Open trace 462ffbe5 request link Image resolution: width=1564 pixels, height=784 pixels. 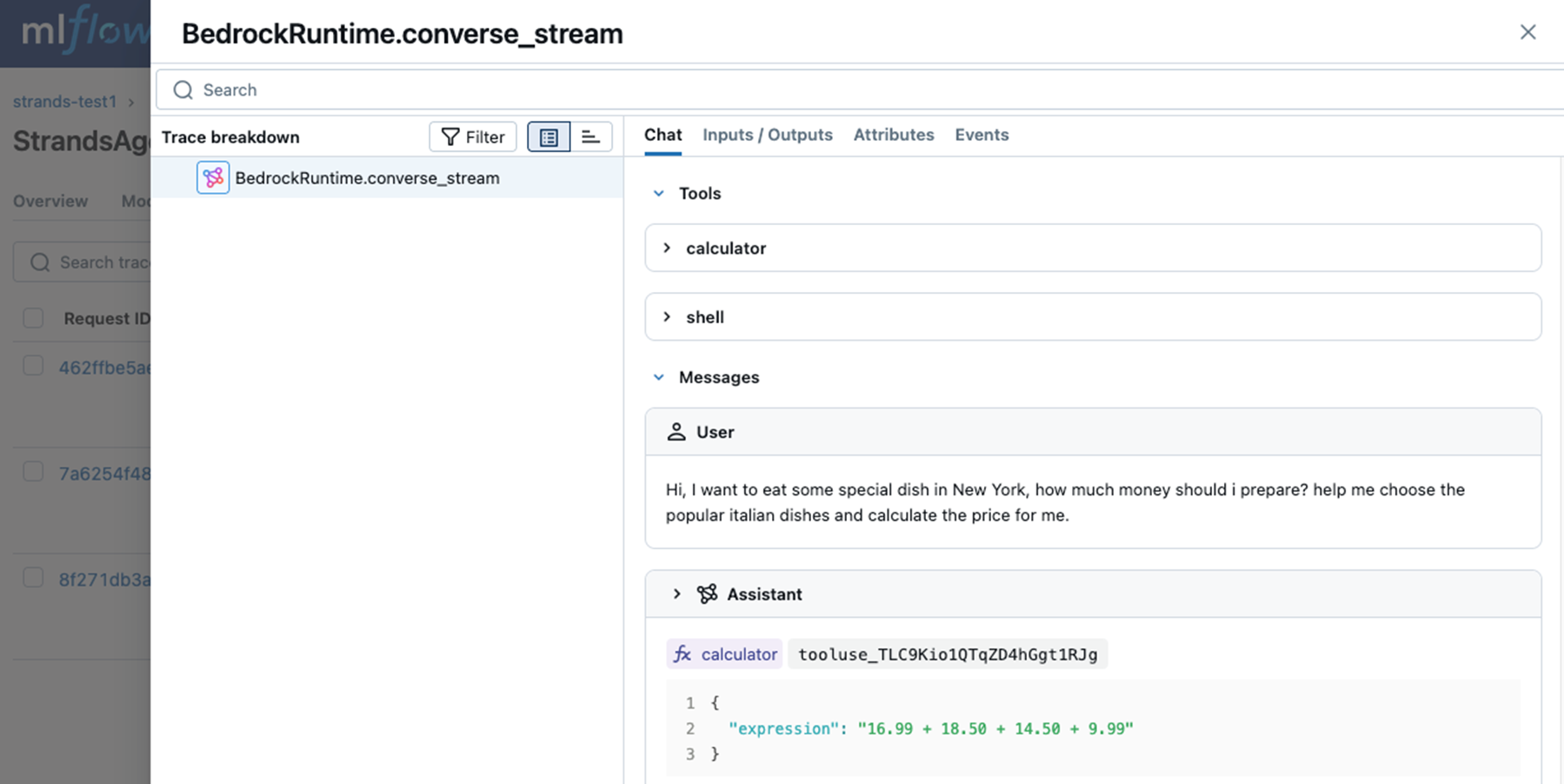pyautogui.click(x=104, y=368)
